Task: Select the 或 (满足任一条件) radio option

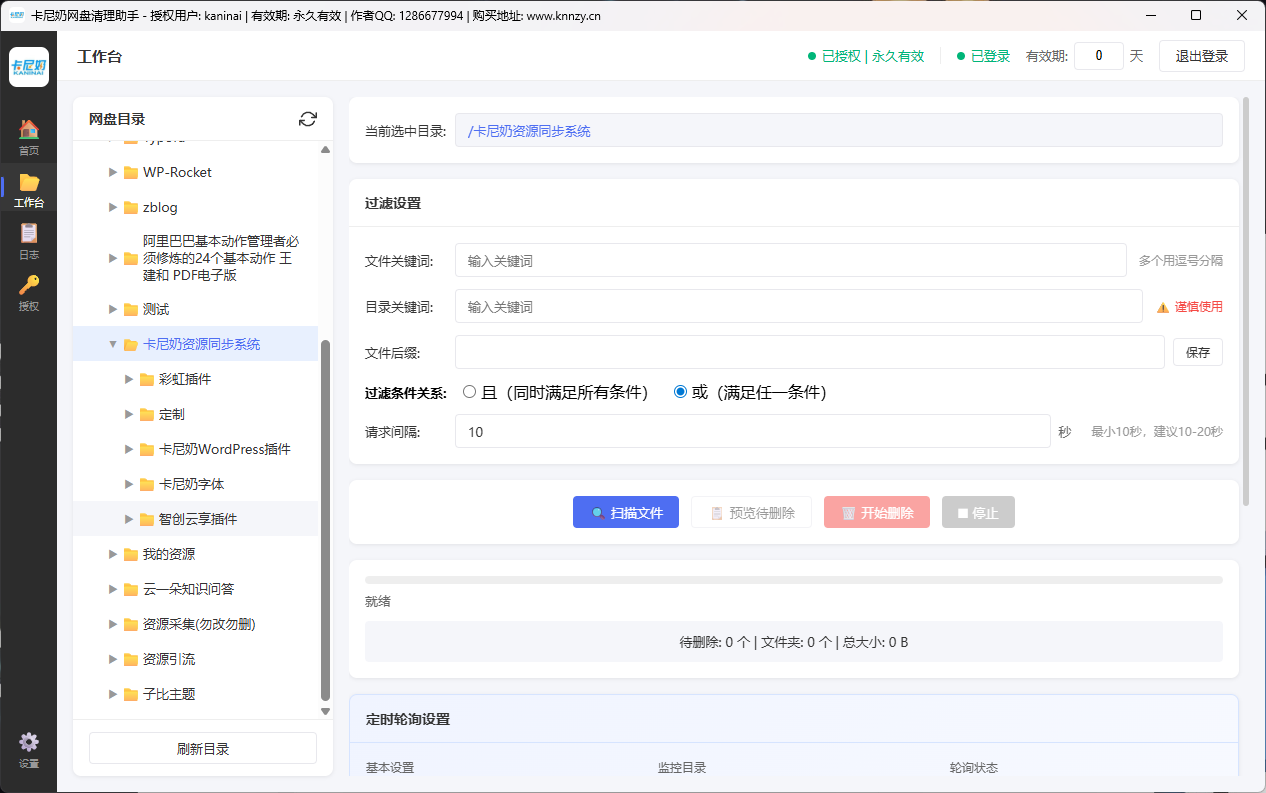Action: [x=681, y=392]
